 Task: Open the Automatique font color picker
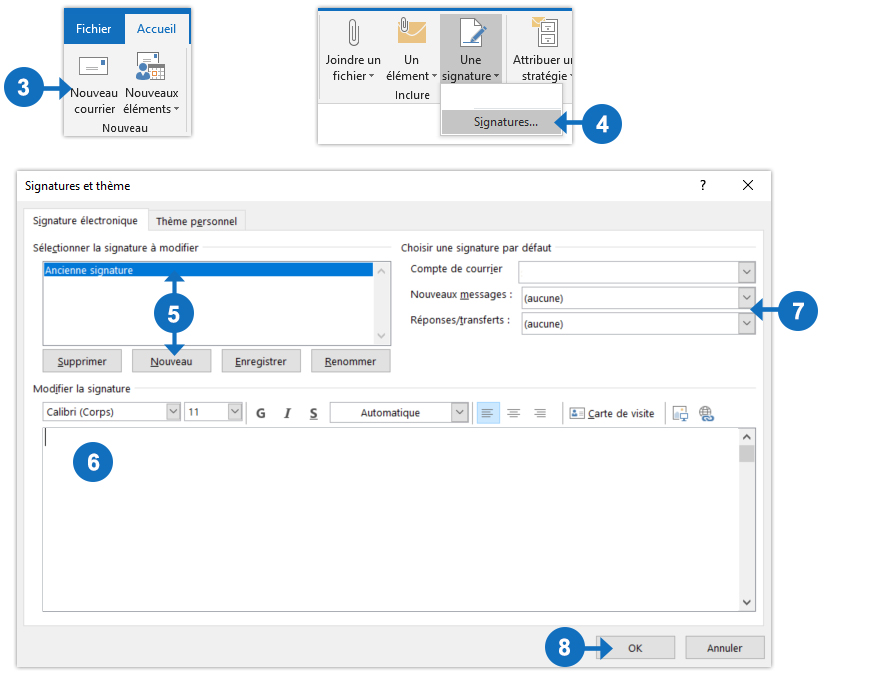click(459, 412)
